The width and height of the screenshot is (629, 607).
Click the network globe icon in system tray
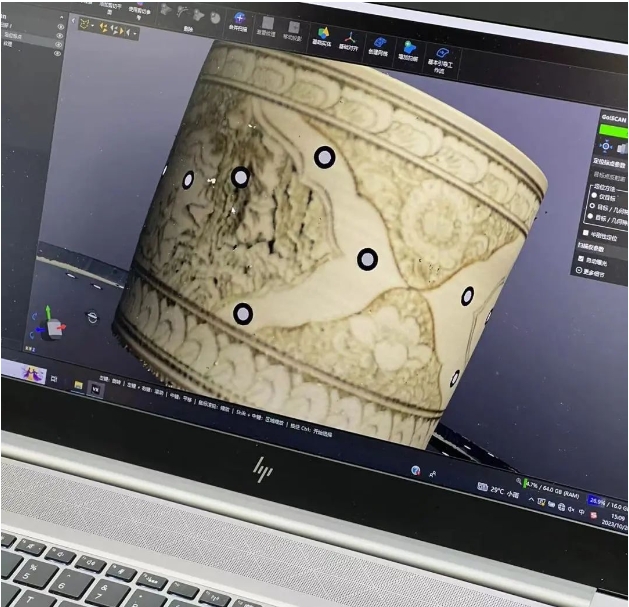click(561, 508)
